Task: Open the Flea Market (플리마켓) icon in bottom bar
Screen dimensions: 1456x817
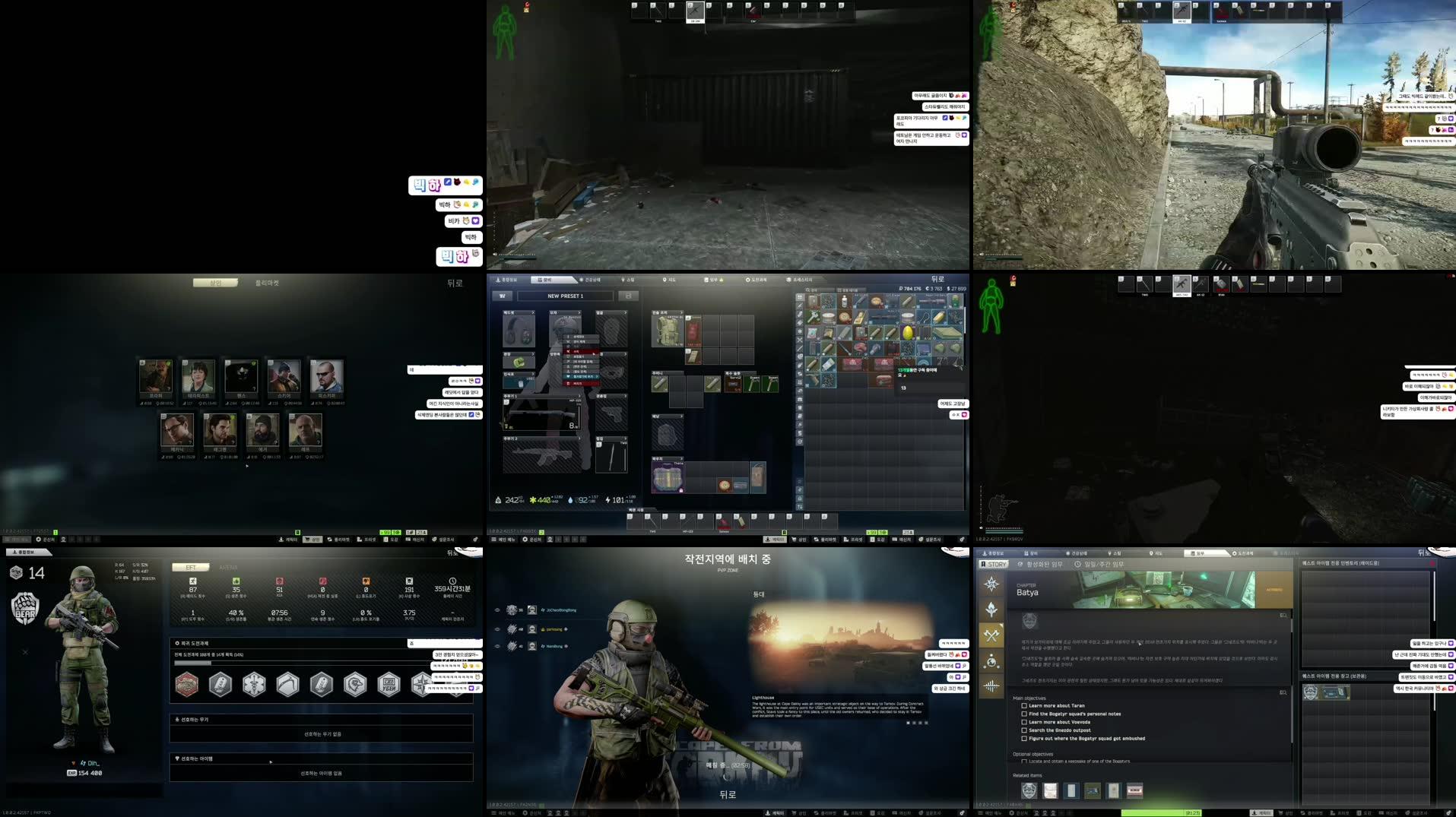Action: pos(823,540)
